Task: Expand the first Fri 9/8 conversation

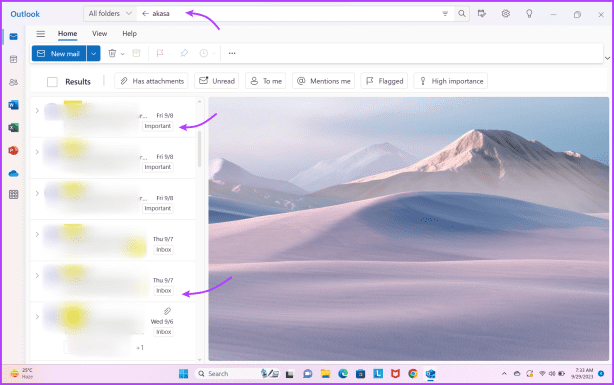Action: click(x=37, y=111)
